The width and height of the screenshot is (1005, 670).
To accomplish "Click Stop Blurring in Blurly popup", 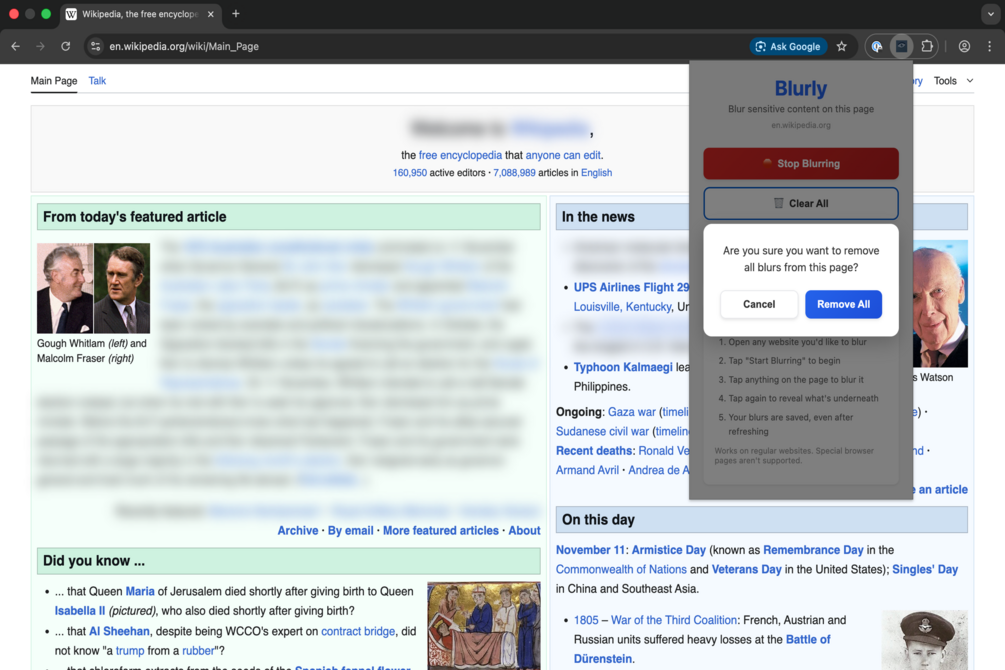I will click(x=801, y=163).
